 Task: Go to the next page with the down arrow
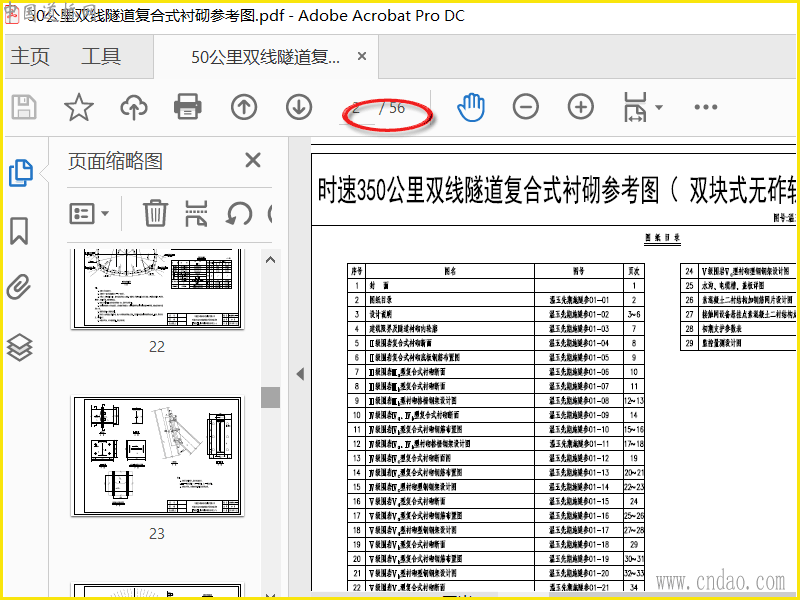pyautogui.click(x=299, y=107)
